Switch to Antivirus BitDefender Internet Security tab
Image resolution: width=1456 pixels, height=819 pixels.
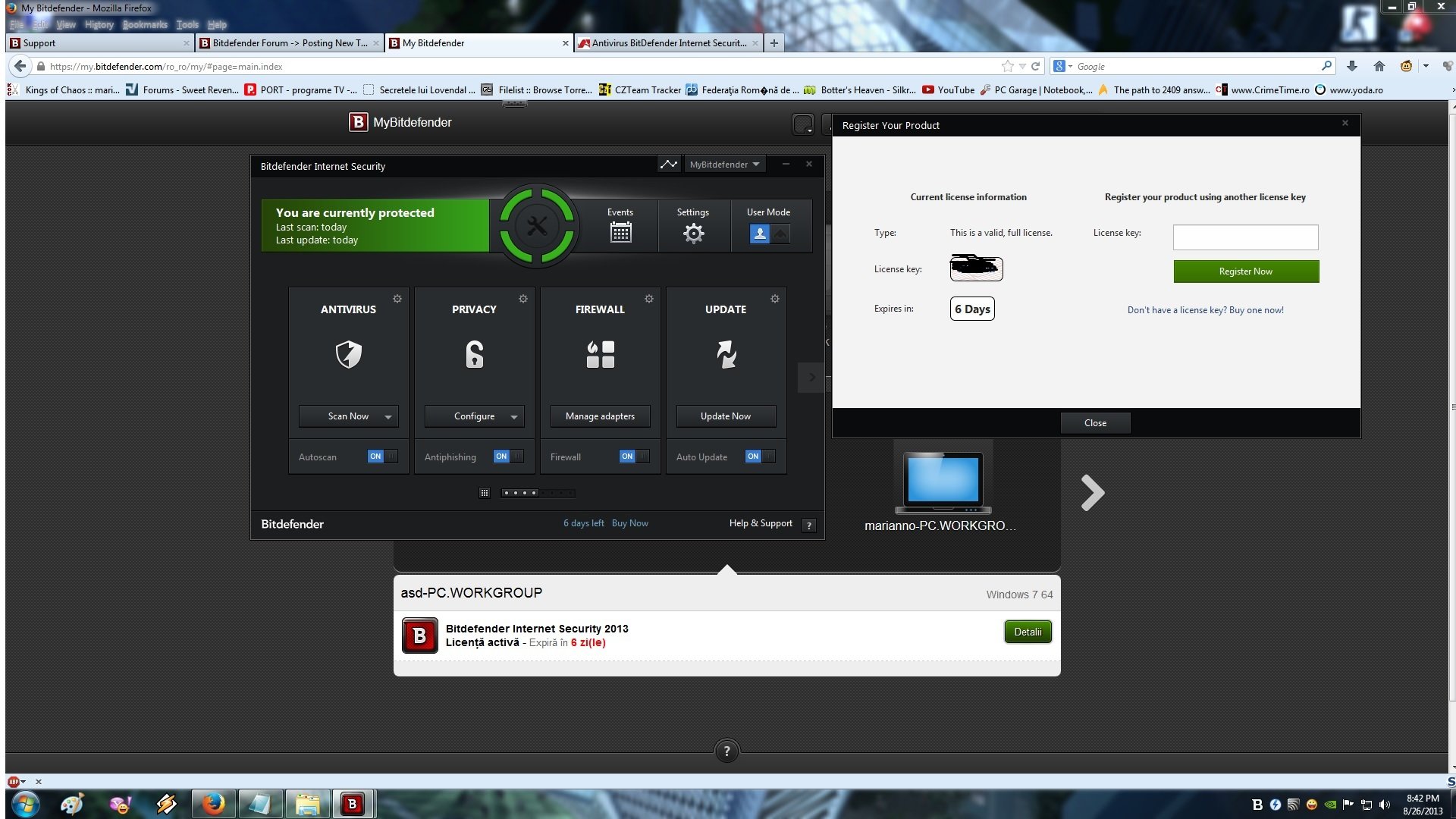click(x=668, y=43)
